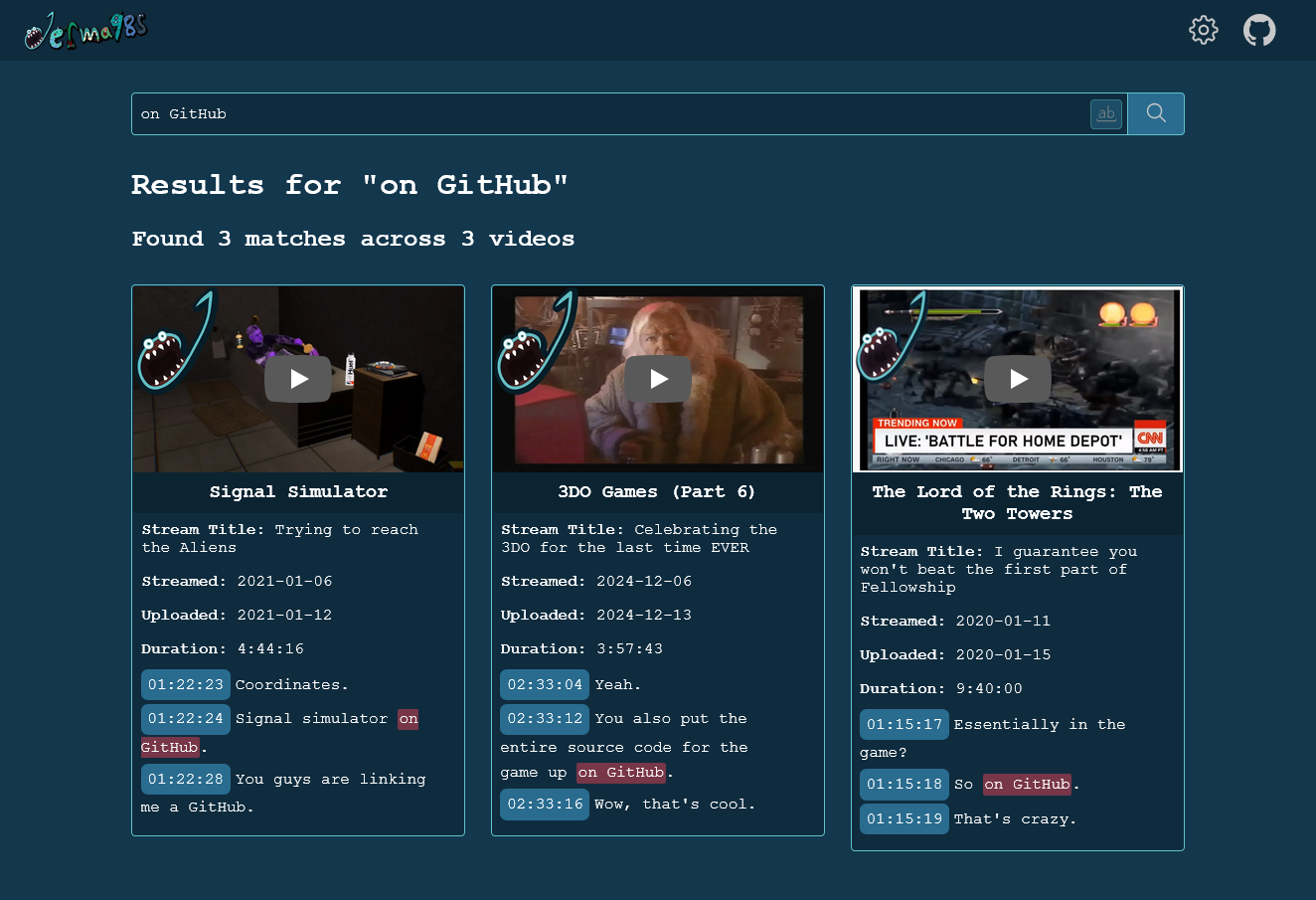The image size is (1316, 900).
Task: Open the settings gear icon
Action: [1203, 30]
